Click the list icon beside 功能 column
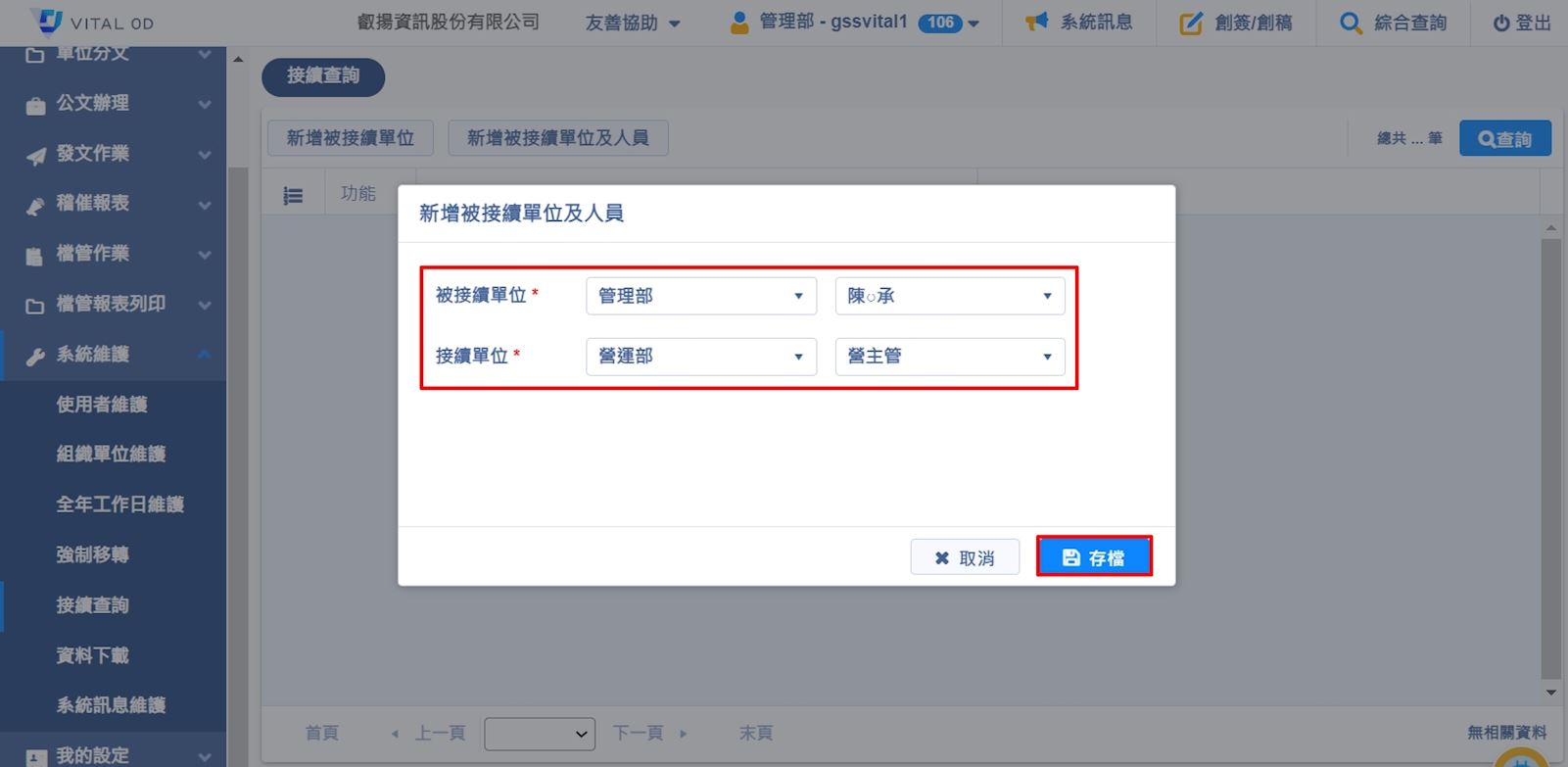Screen dimensions: 1568x767 (x=293, y=196)
